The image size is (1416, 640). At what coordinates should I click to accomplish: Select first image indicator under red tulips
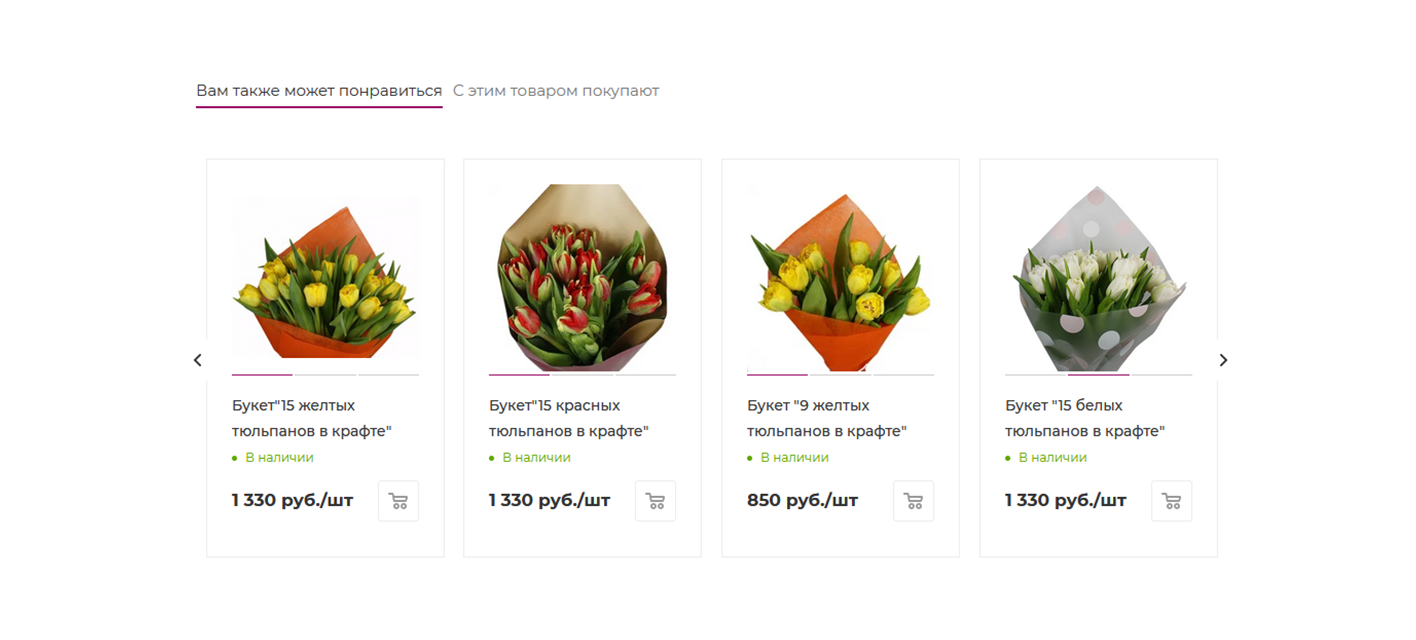tap(519, 375)
